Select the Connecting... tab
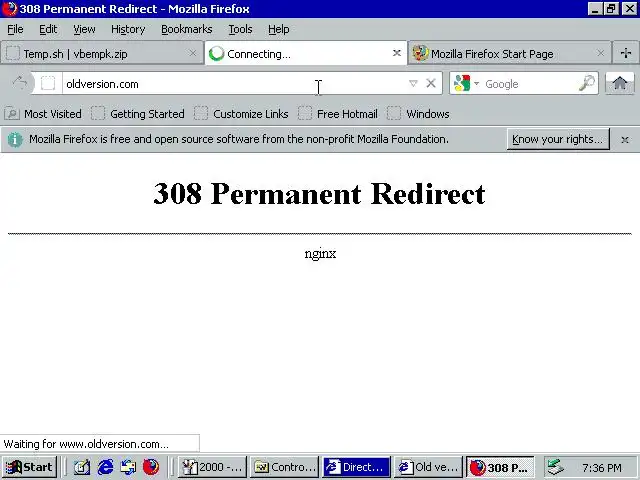The height and width of the screenshot is (480, 640). (305, 53)
